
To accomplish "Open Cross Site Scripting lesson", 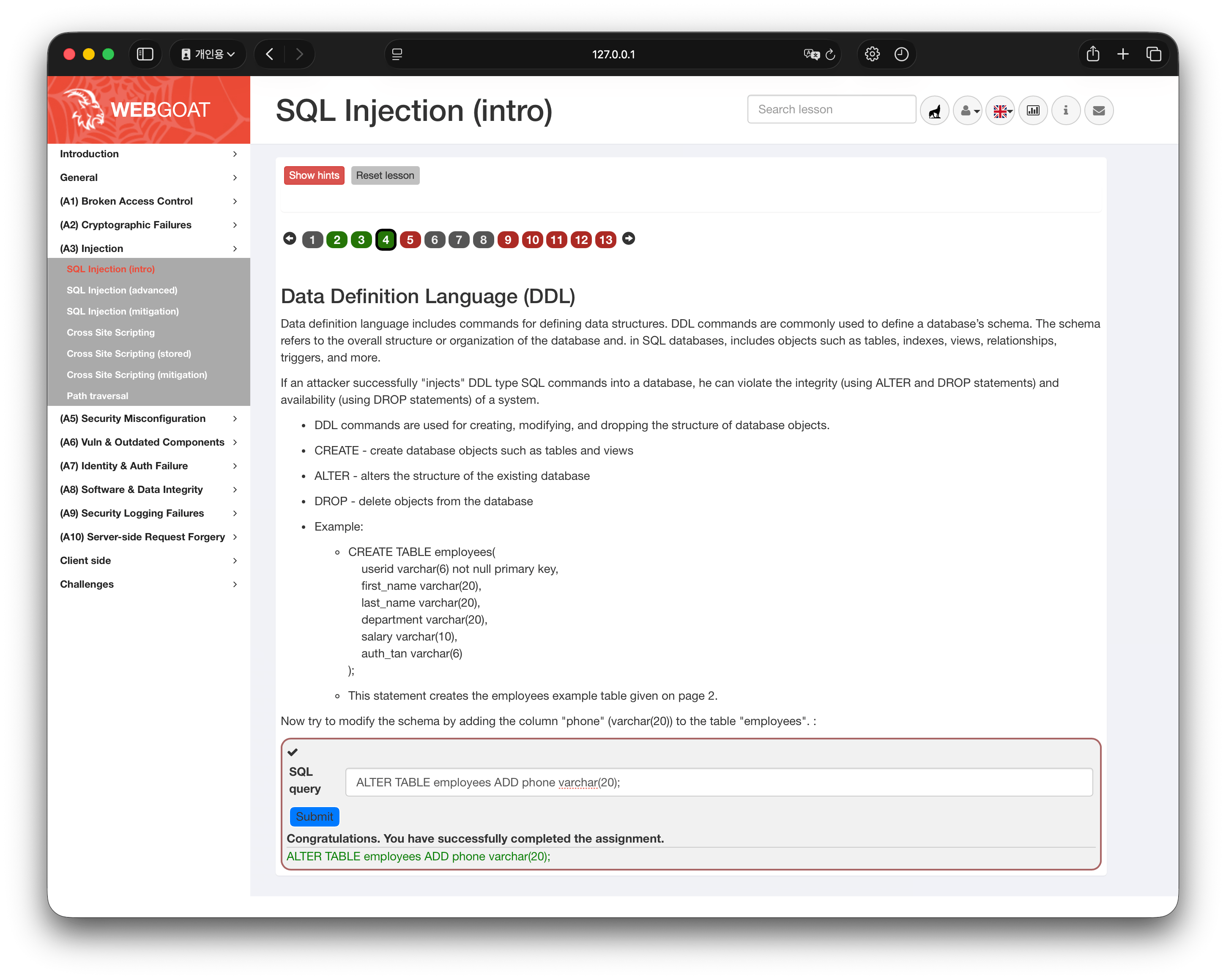I will point(110,332).
